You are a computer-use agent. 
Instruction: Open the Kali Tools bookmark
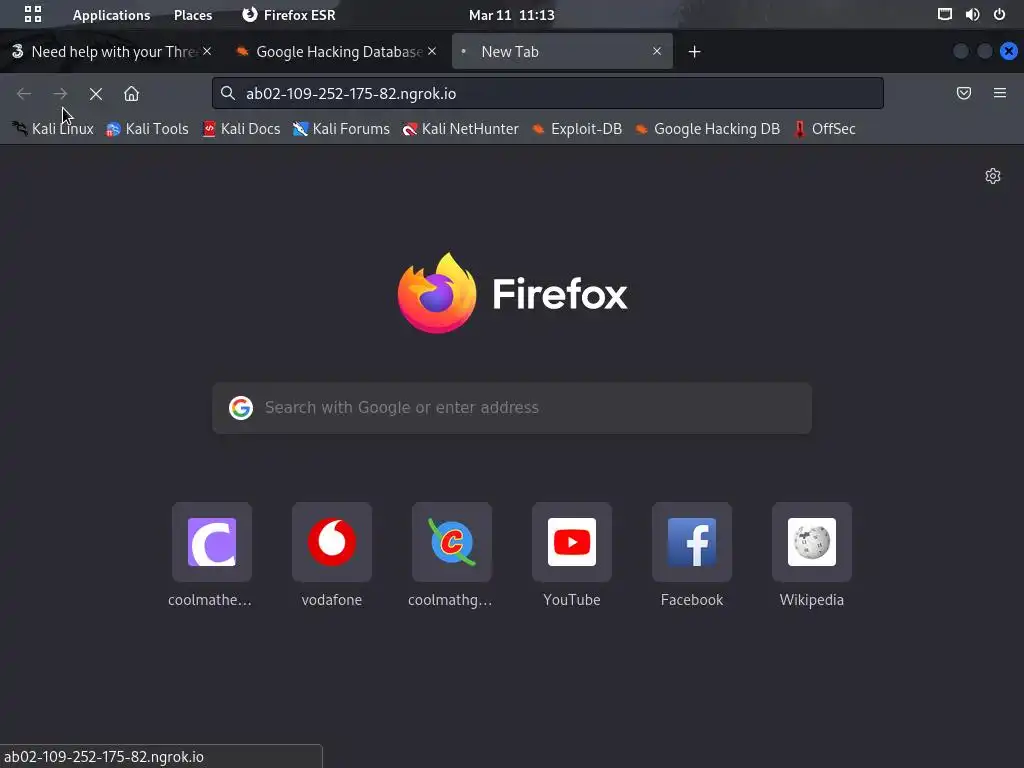click(148, 129)
